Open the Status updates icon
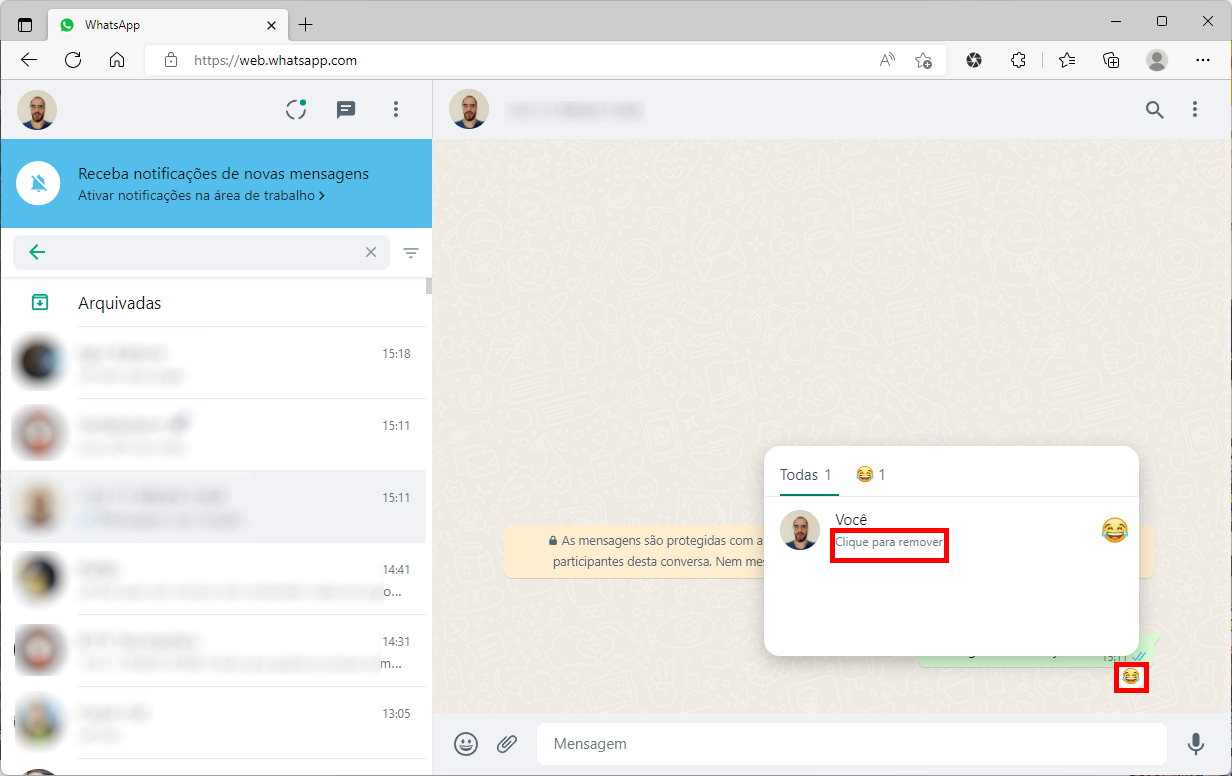The height and width of the screenshot is (776, 1232). (296, 110)
